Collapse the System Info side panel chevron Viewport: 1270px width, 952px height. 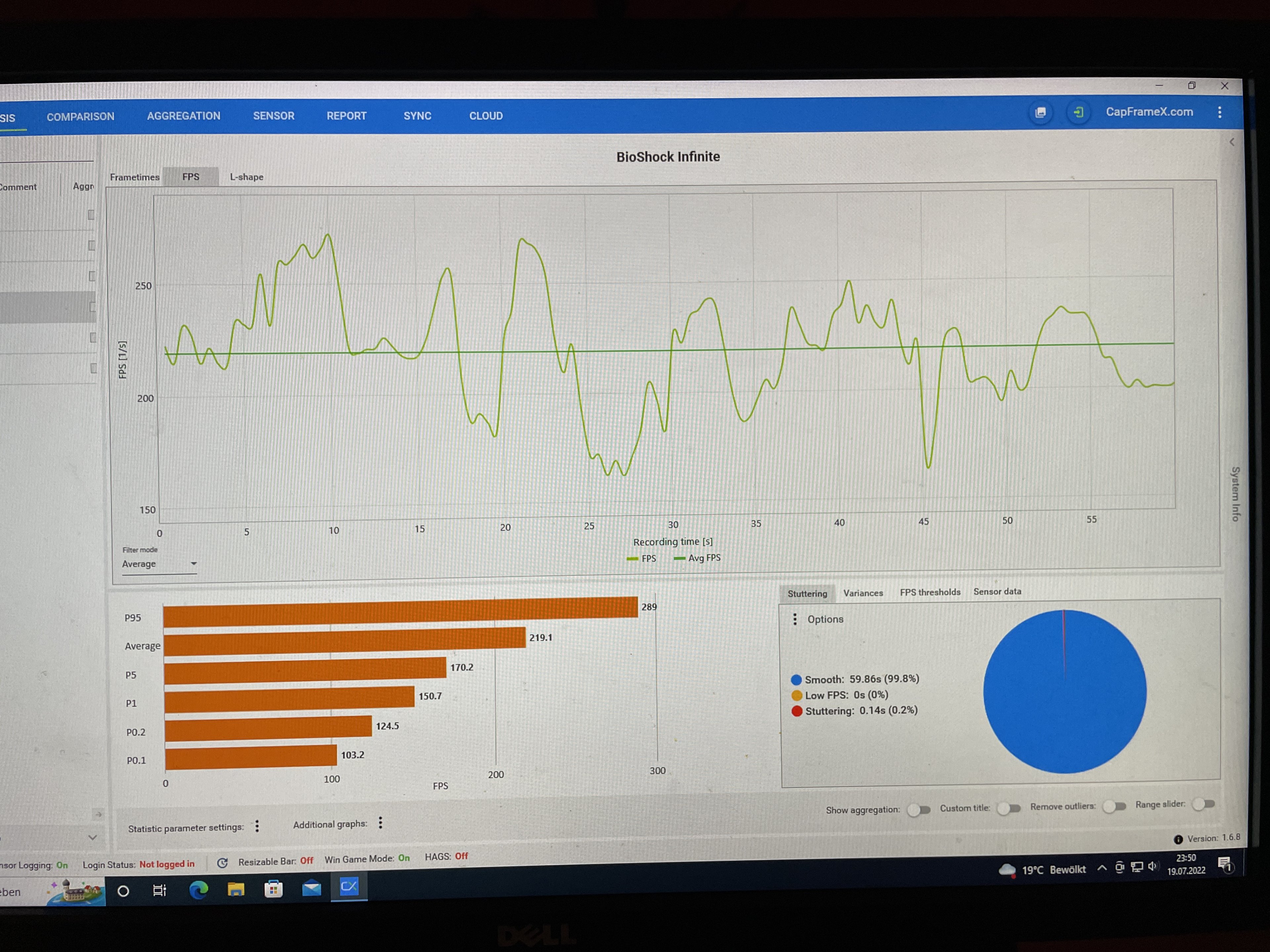click(x=1232, y=142)
